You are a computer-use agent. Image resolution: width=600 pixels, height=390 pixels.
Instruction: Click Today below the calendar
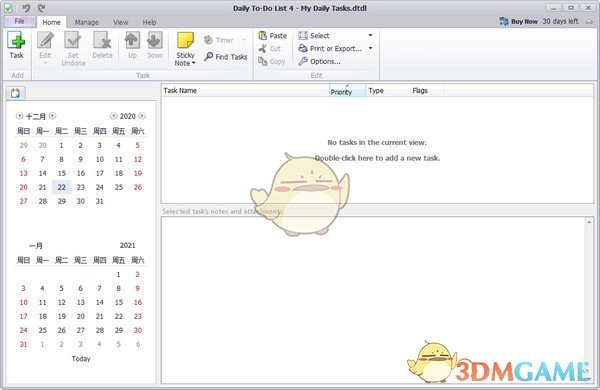pyautogui.click(x=81, y=359)
